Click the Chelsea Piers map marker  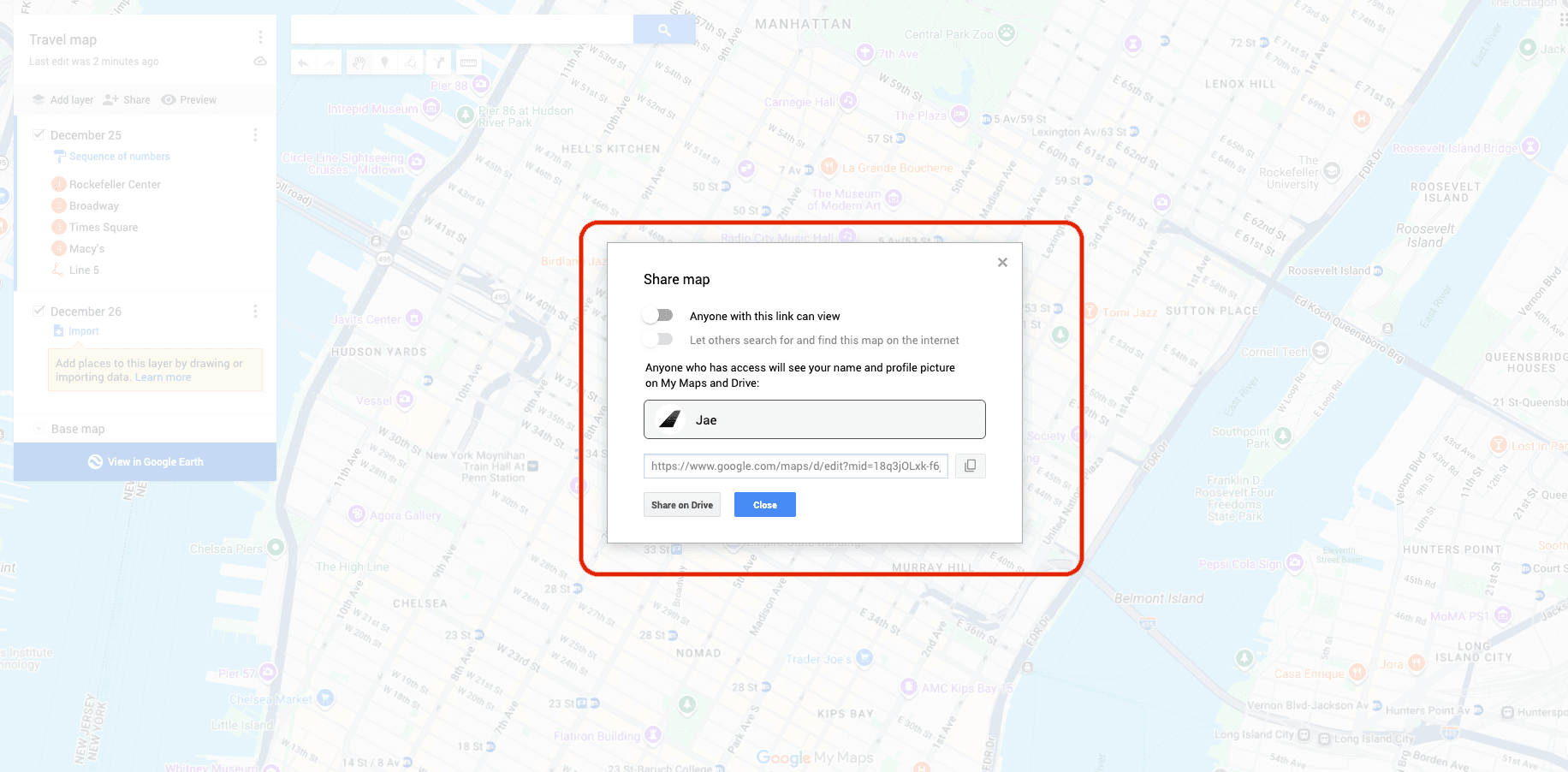pyautogui.click(x=276, y=547)
